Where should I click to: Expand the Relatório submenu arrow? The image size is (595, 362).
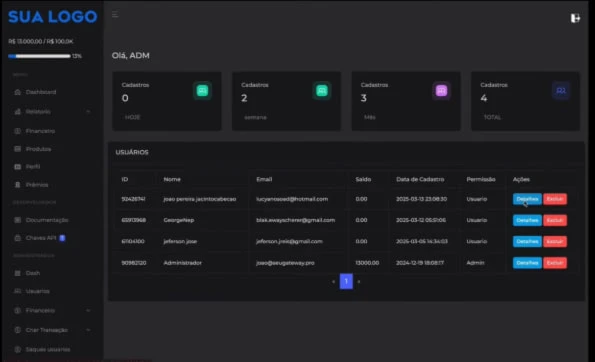point(88,112)
